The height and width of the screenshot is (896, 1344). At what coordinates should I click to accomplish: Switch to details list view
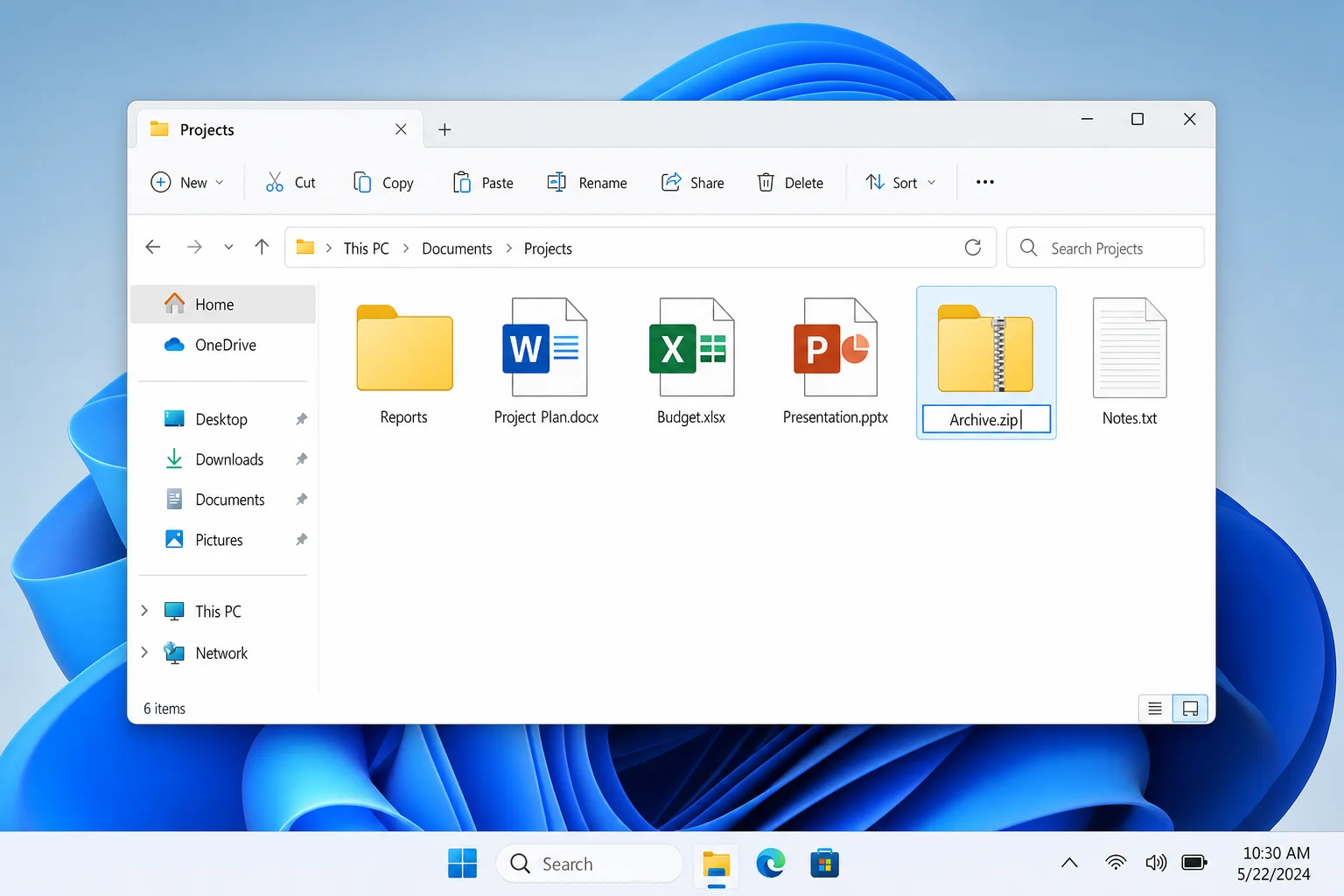coord(1155,709)
